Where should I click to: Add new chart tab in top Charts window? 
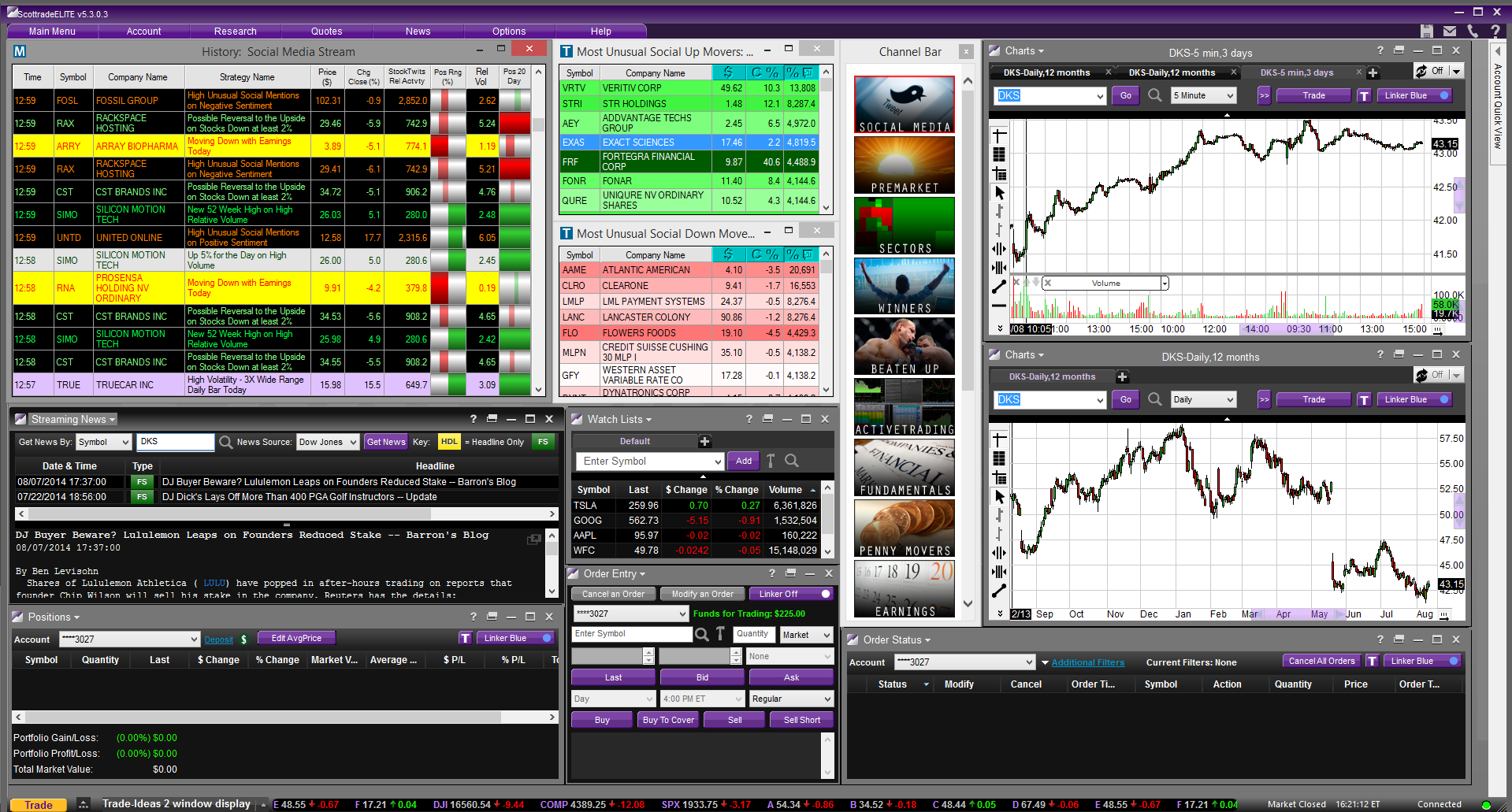click(1373, 72)
